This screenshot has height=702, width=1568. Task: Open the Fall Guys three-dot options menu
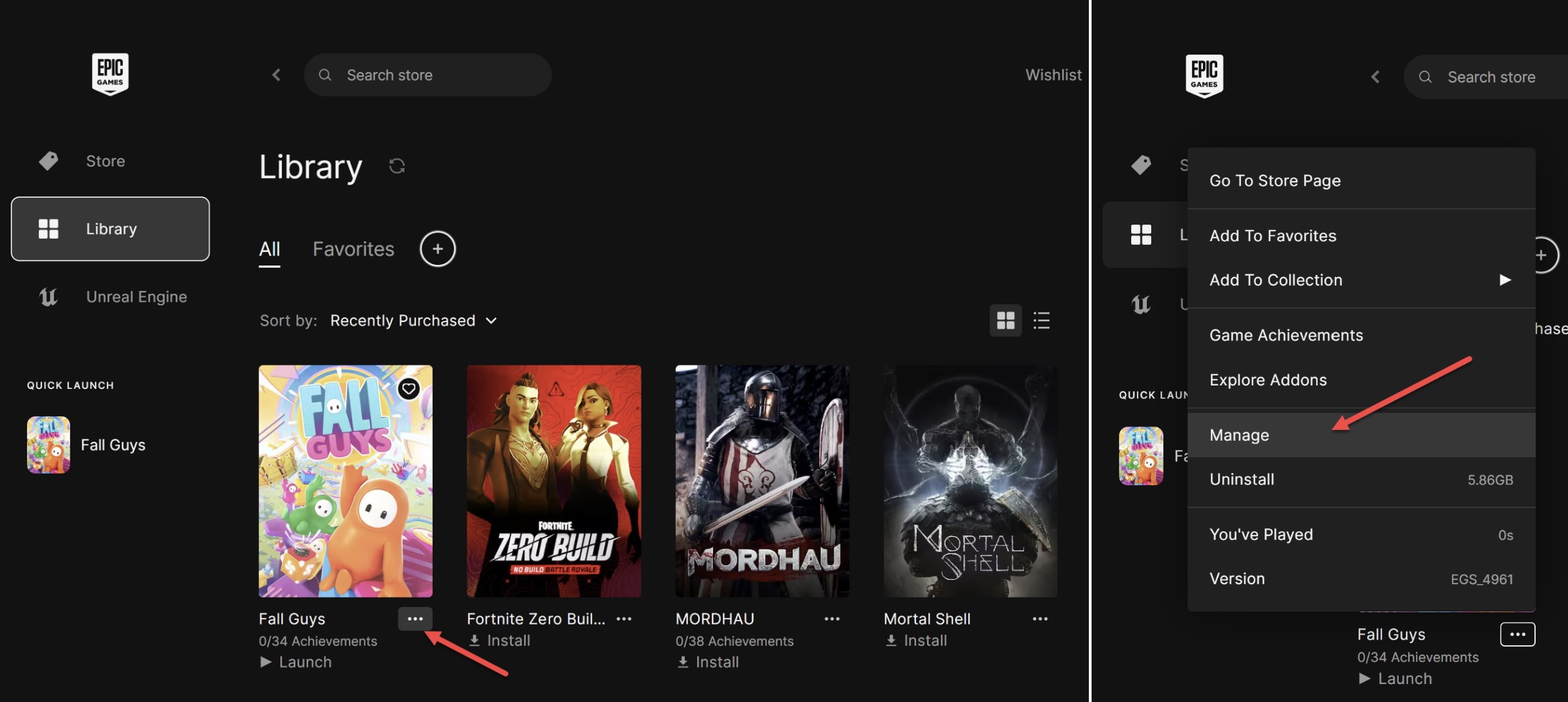(x=415, y=619)
